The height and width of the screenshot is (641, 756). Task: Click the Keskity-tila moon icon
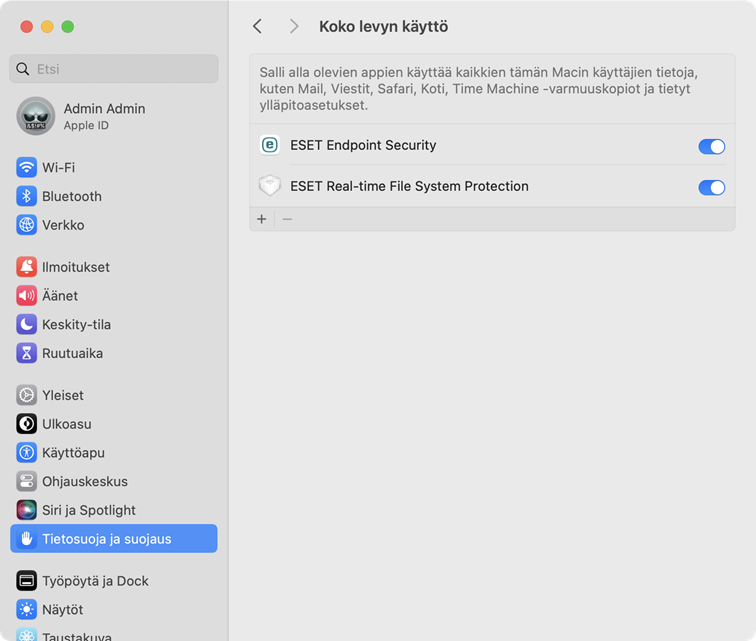(x=27, y=324)
